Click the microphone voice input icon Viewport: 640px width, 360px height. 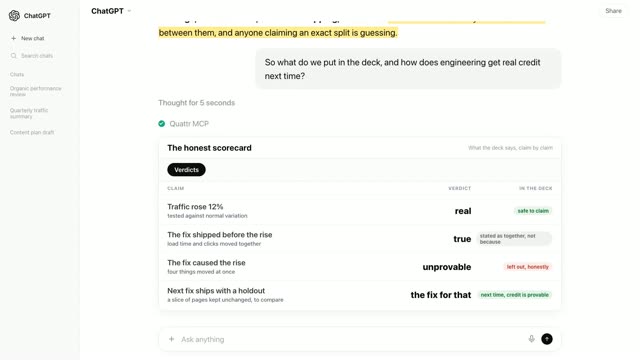click(531, 339)
